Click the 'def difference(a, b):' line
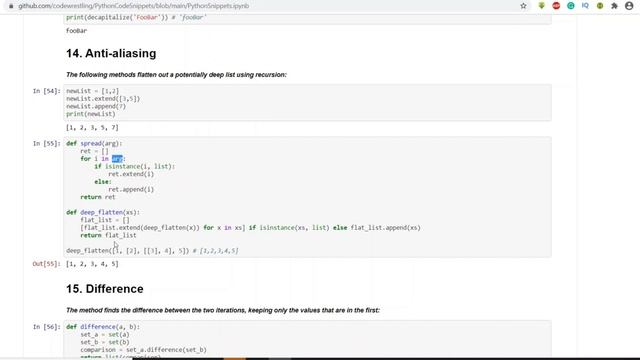 [103, 327]
